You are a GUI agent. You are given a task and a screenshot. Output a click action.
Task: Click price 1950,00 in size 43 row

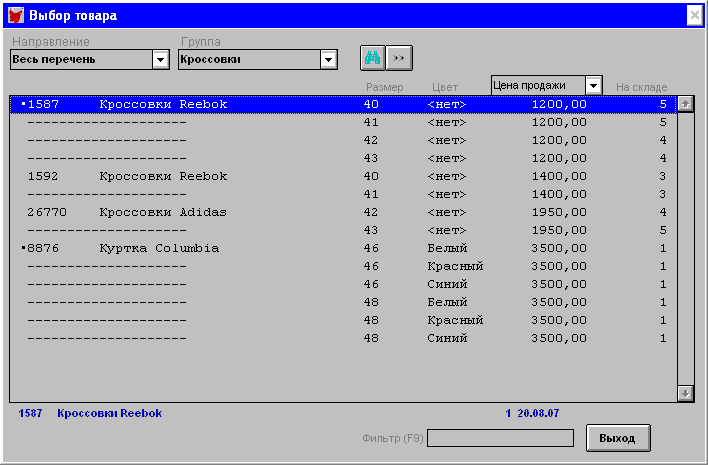(559, 230)
